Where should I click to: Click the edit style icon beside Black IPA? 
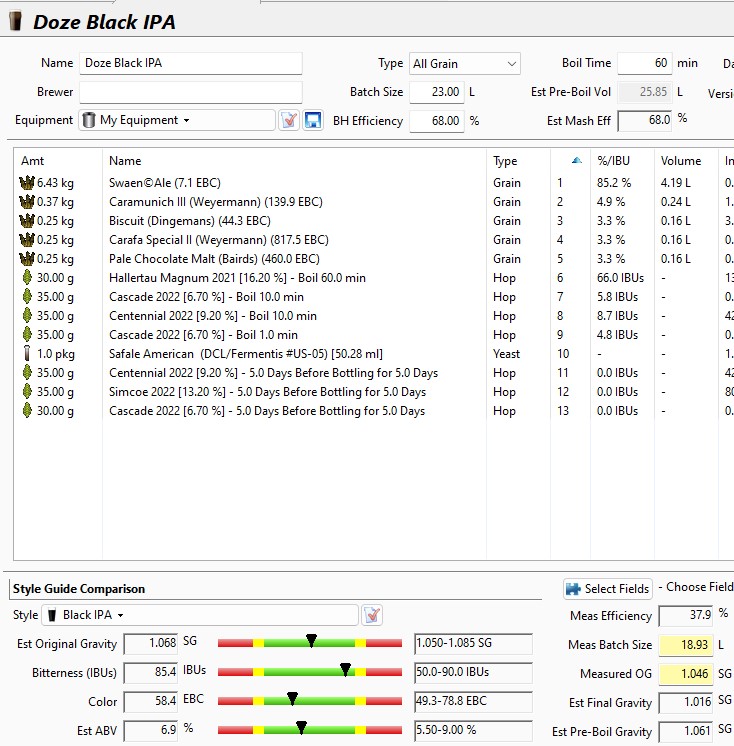point(372,615)
